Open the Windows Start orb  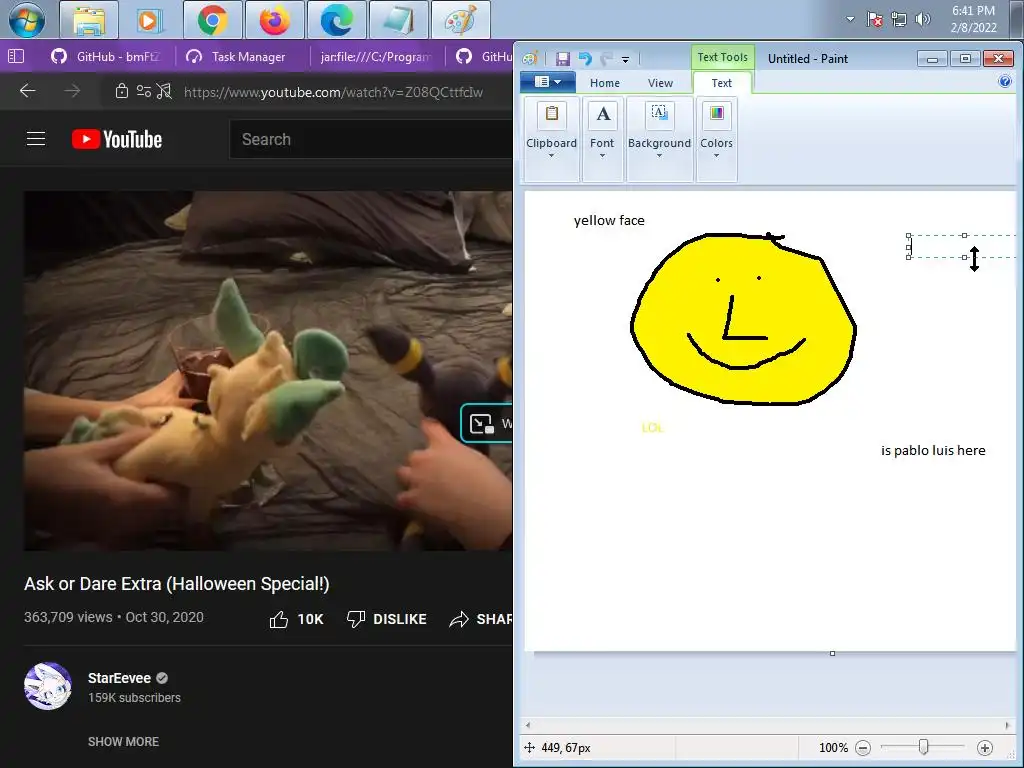[27, 19]
